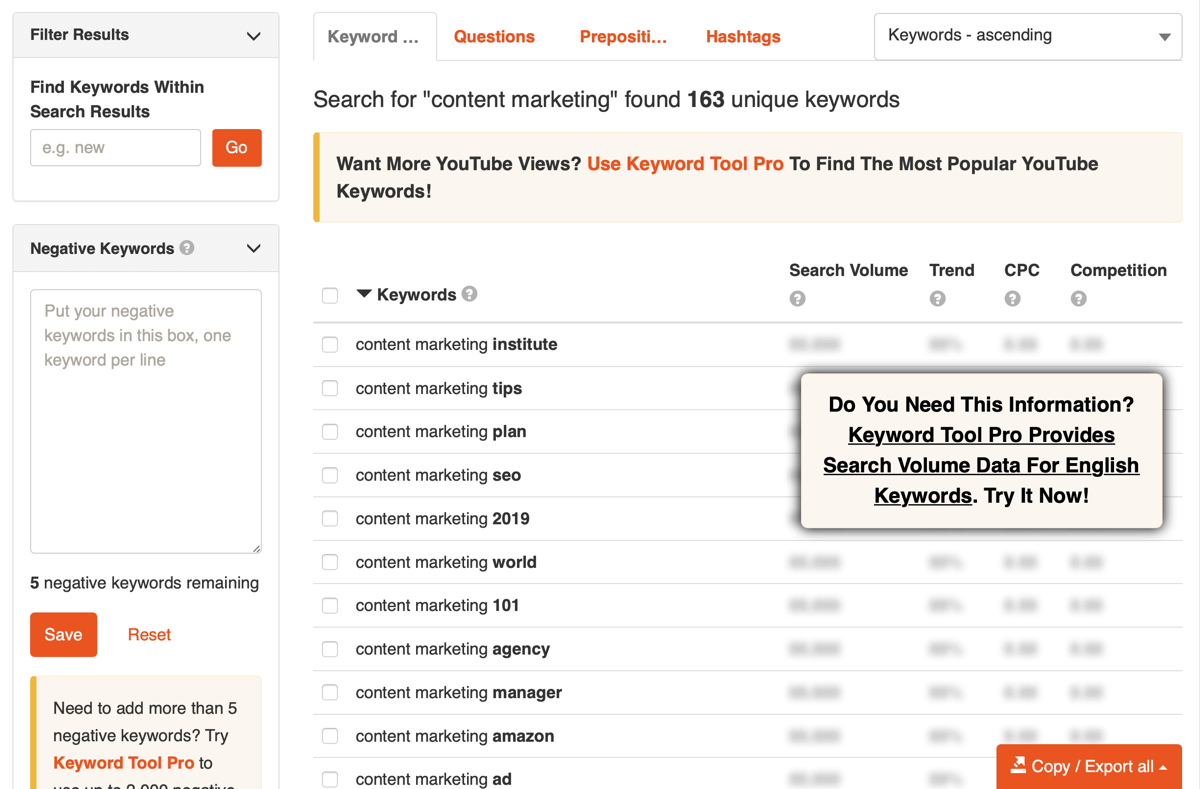1200x789 pixels.
Task: Click help icon under Trend column
Action: [937, 299]
